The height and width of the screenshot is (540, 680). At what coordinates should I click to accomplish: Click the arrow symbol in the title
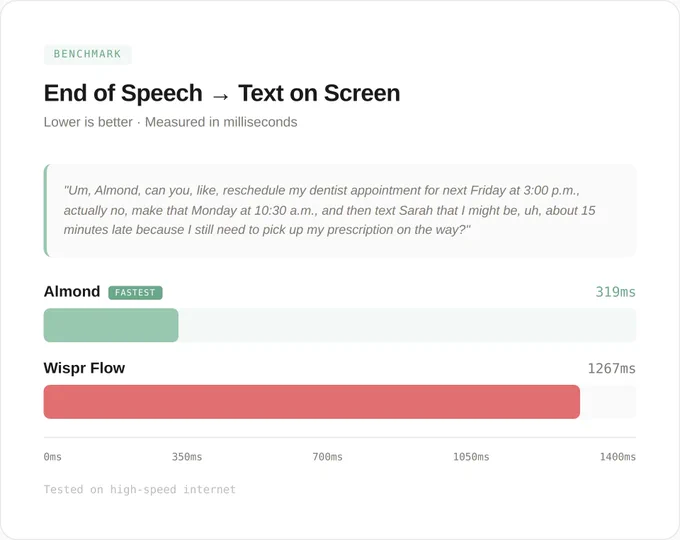tap(220, 96)
